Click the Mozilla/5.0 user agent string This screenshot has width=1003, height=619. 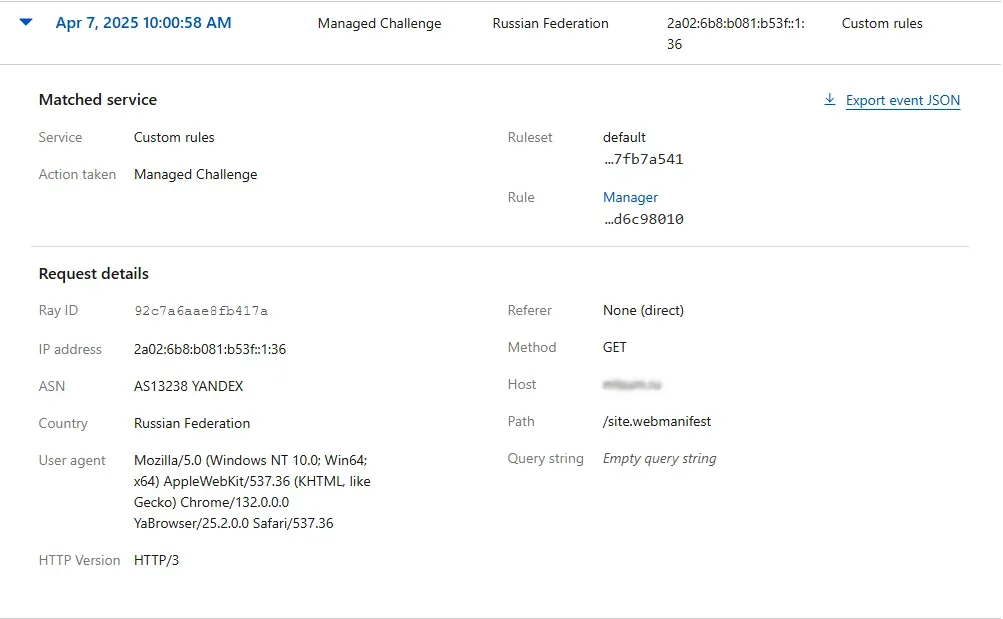pos(251,492)
